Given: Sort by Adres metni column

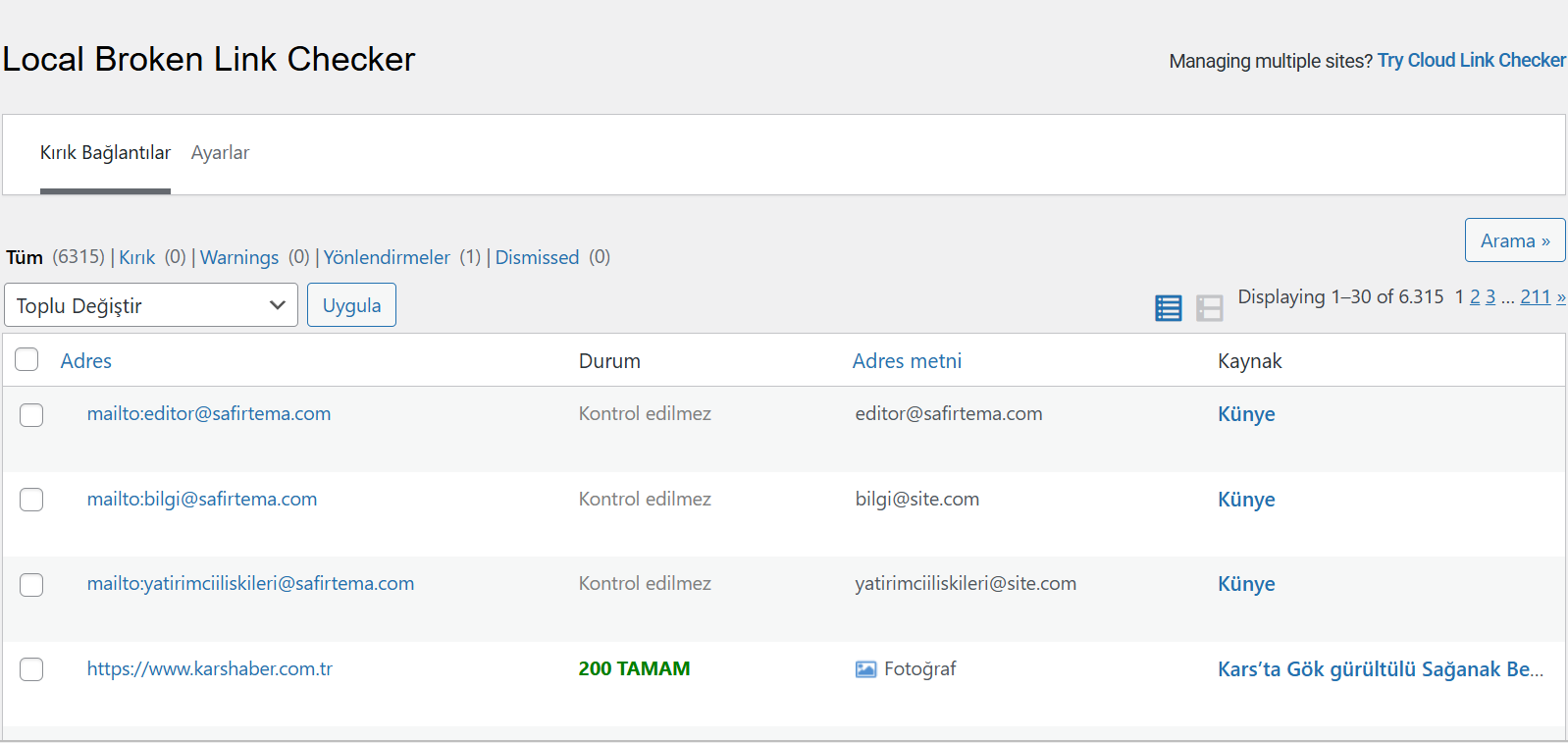Looking at the screenshot, I should point(907,360).
